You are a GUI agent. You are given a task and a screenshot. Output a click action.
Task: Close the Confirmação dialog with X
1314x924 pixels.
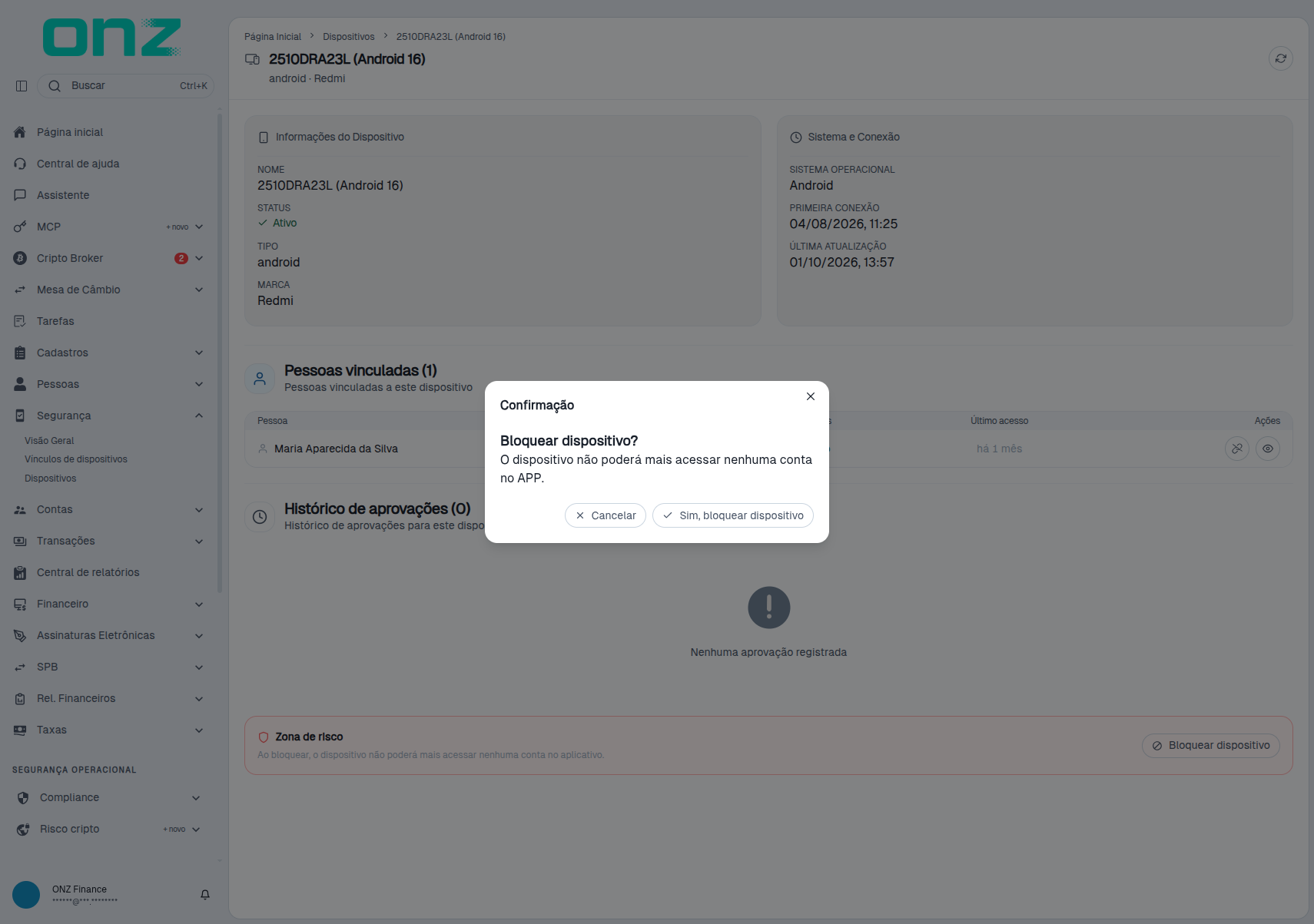point(811,396)
